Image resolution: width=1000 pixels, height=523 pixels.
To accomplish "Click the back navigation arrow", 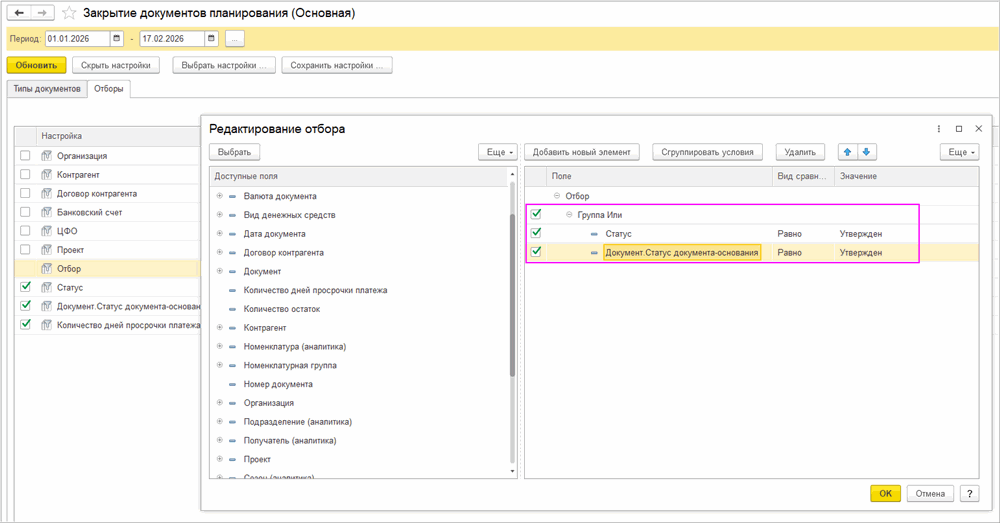I will coord(19,14).
